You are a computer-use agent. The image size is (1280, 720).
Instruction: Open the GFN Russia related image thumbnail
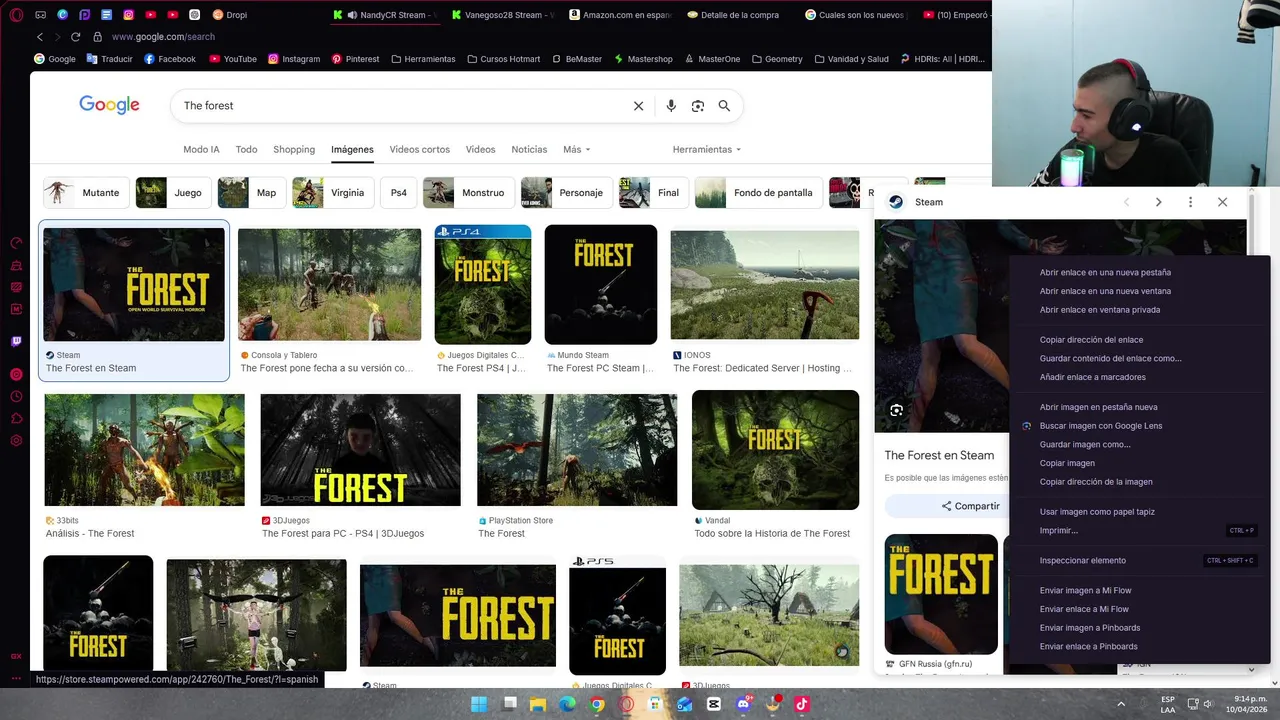[941, 594]
